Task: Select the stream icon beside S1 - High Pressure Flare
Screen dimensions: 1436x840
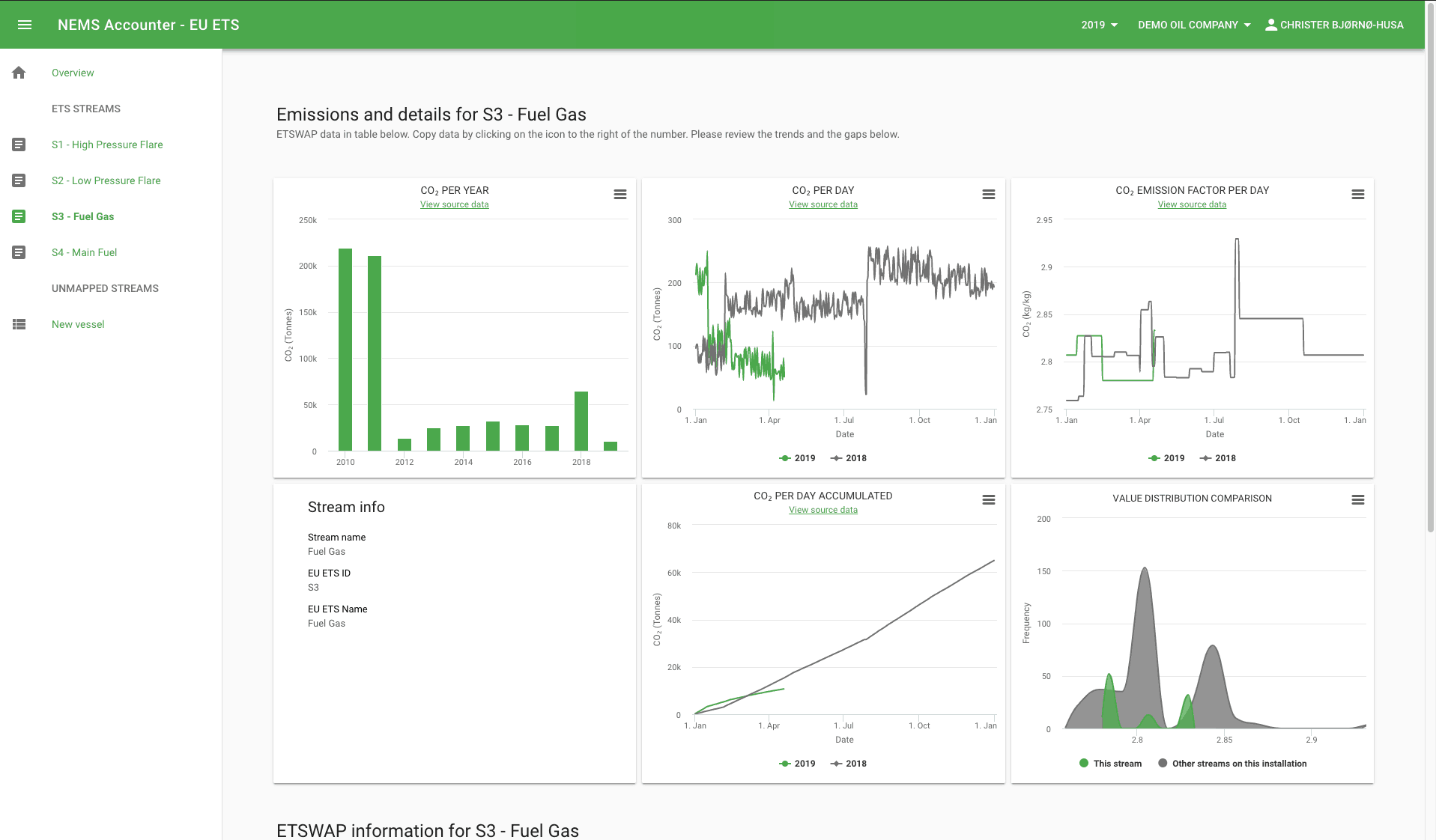Action: (18, 144)
